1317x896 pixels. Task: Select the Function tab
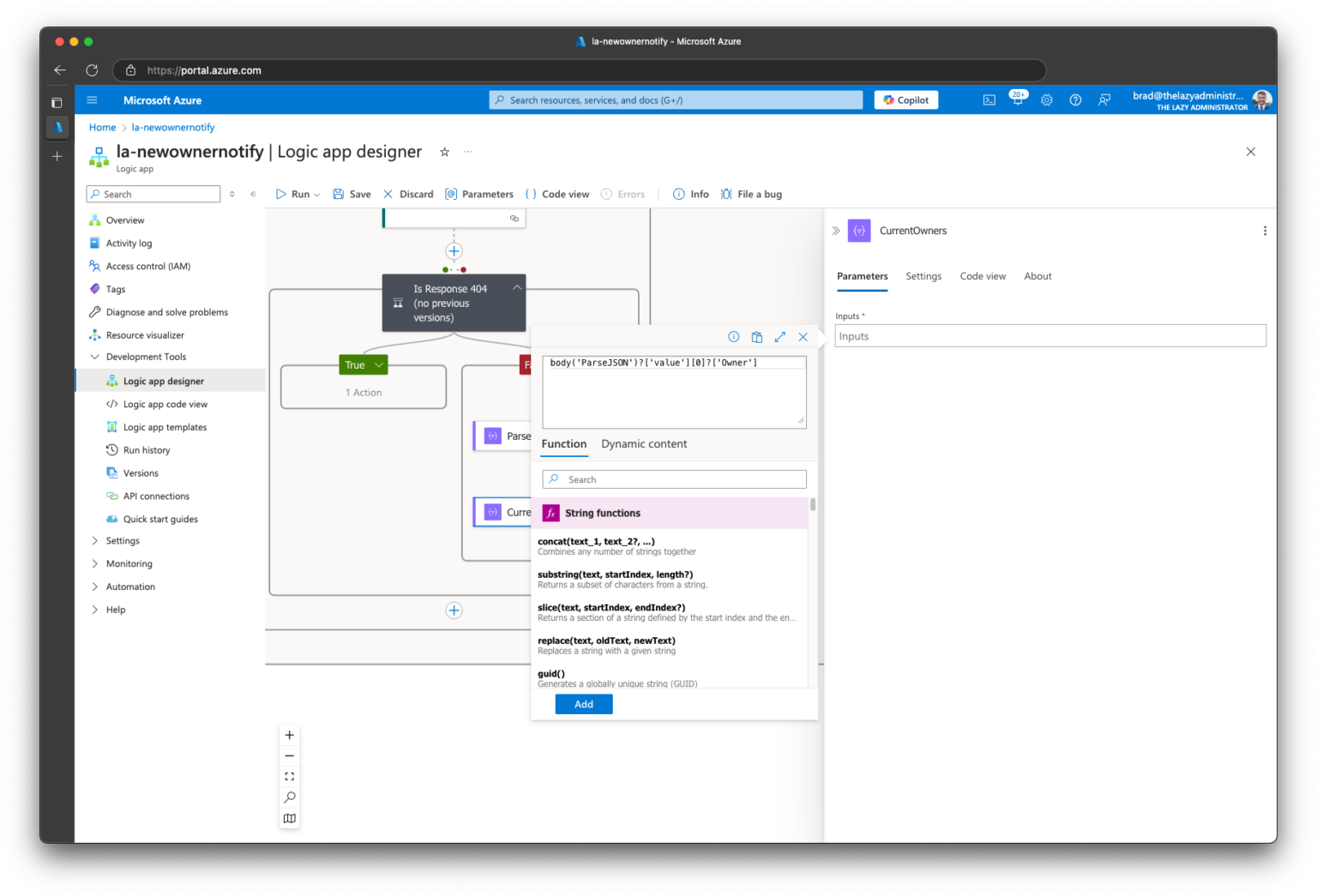(564, 444)
